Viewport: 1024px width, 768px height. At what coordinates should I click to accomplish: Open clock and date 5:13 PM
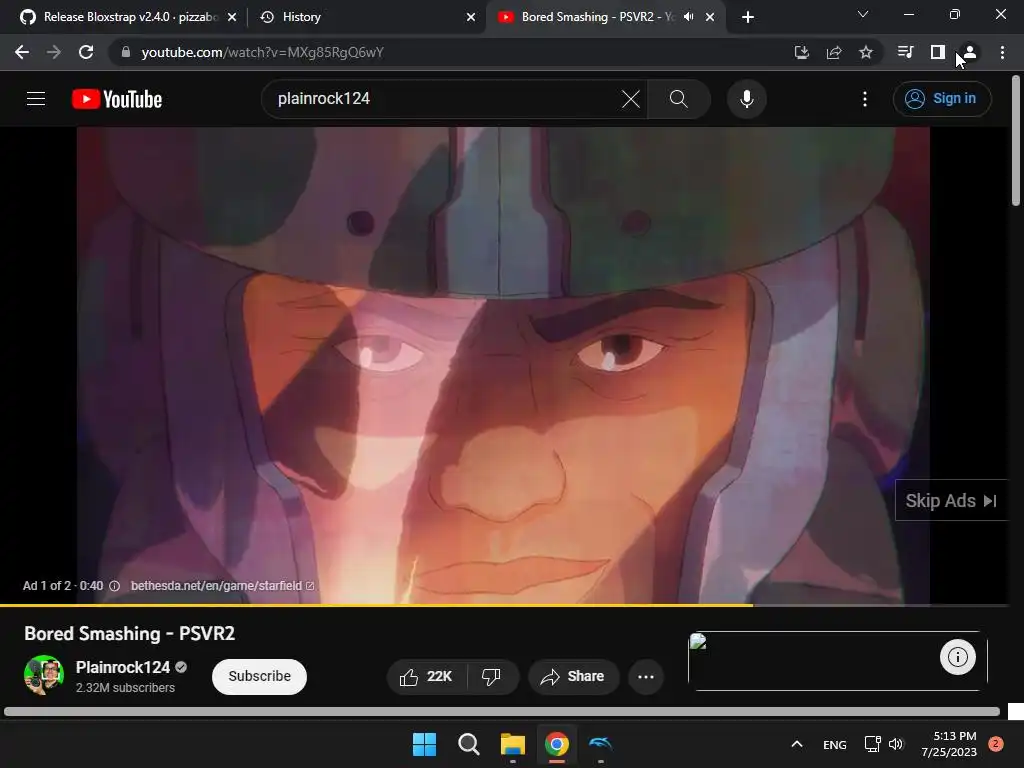coord(949,744)
